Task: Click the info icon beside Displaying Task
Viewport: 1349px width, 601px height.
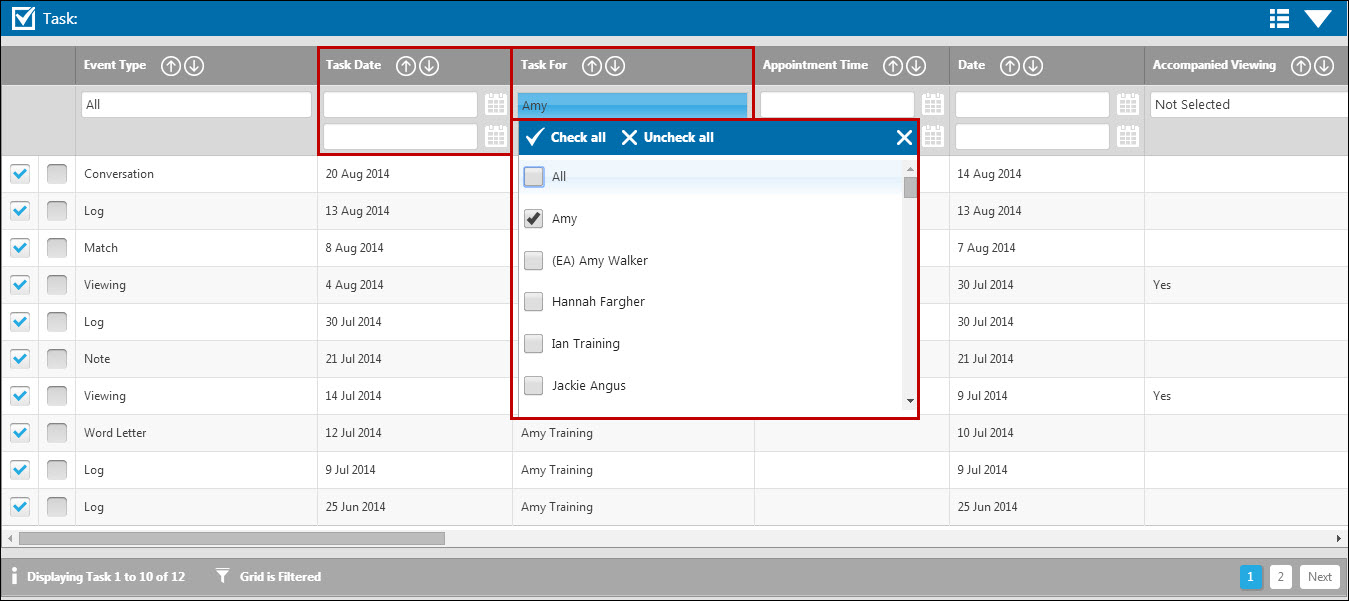Action: click(x=14, y=576)
